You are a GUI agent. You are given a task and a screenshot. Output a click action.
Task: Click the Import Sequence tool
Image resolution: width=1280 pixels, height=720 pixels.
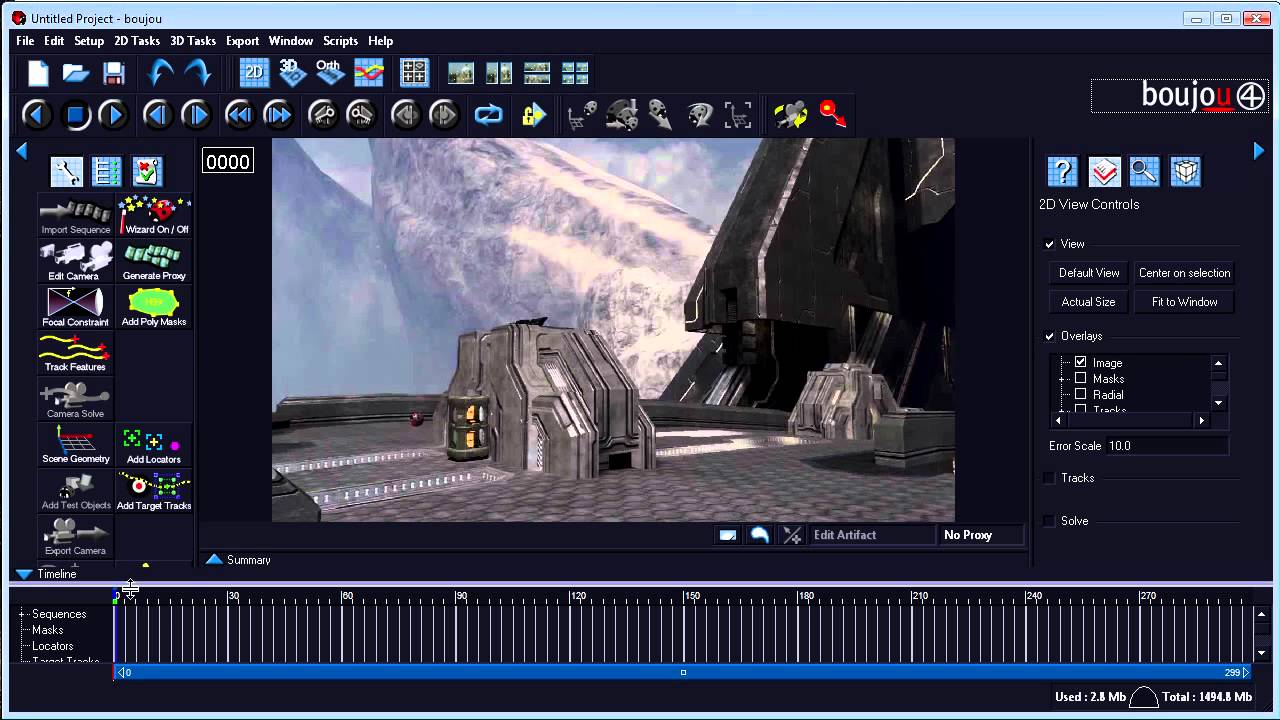[x=76, y=217]
